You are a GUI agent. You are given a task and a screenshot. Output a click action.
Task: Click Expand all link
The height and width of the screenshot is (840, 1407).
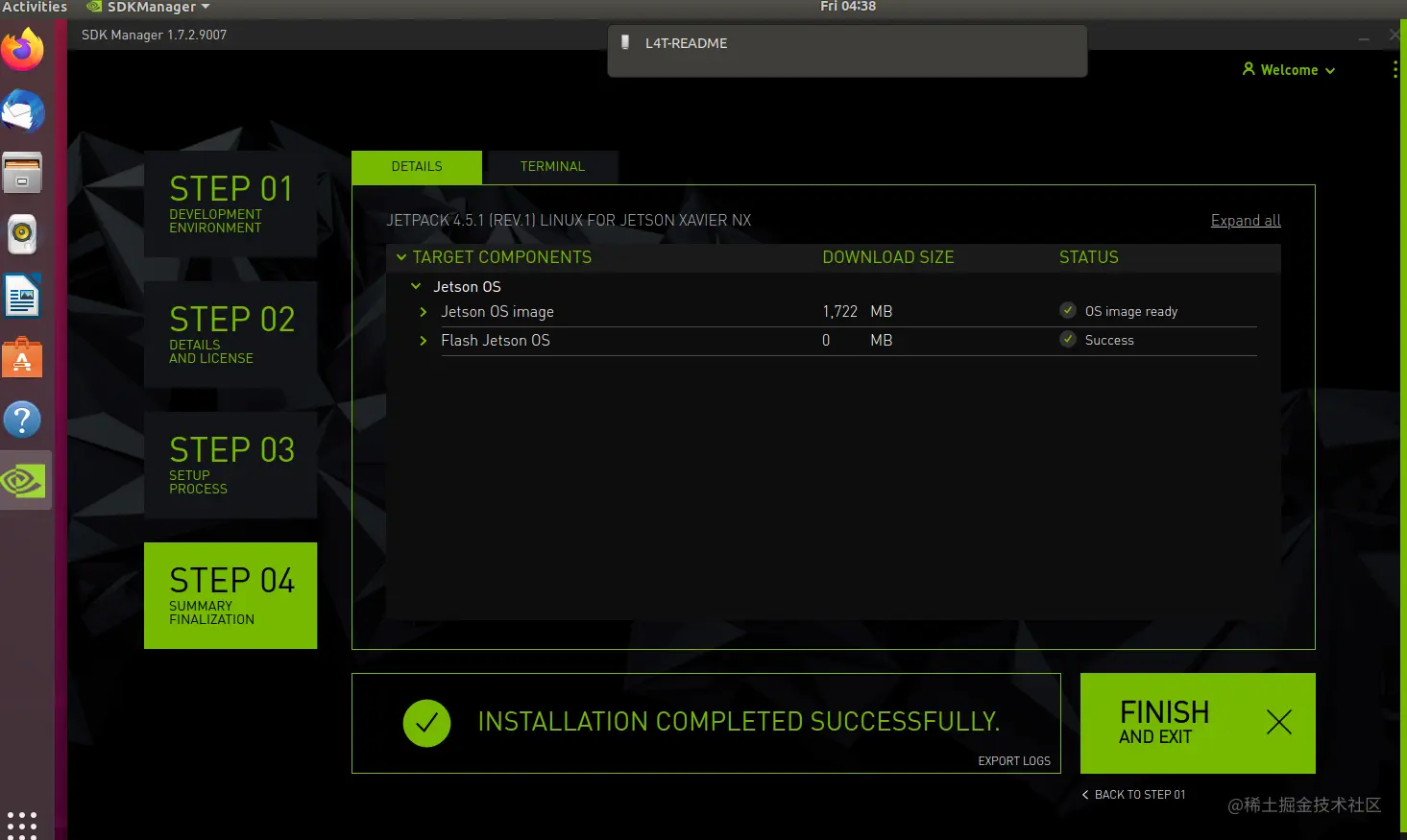(x=1246, y=220)
